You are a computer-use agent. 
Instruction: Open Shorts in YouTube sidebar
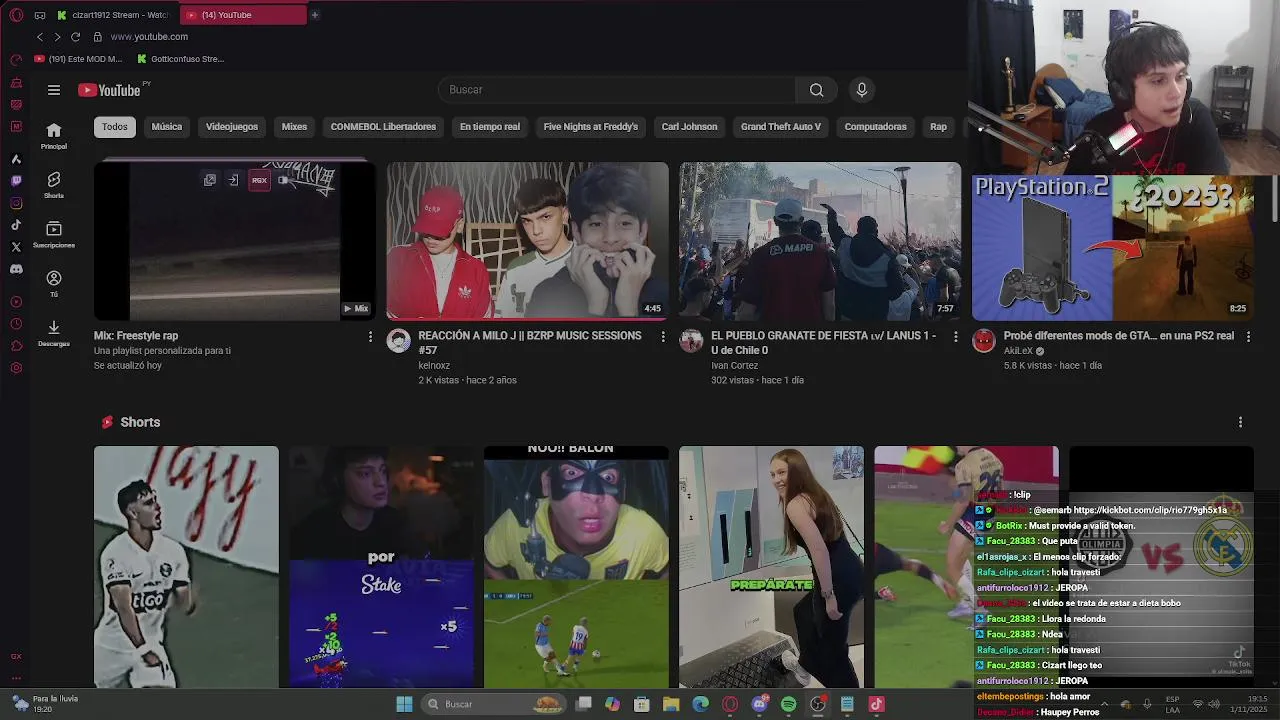pos(54,185)
